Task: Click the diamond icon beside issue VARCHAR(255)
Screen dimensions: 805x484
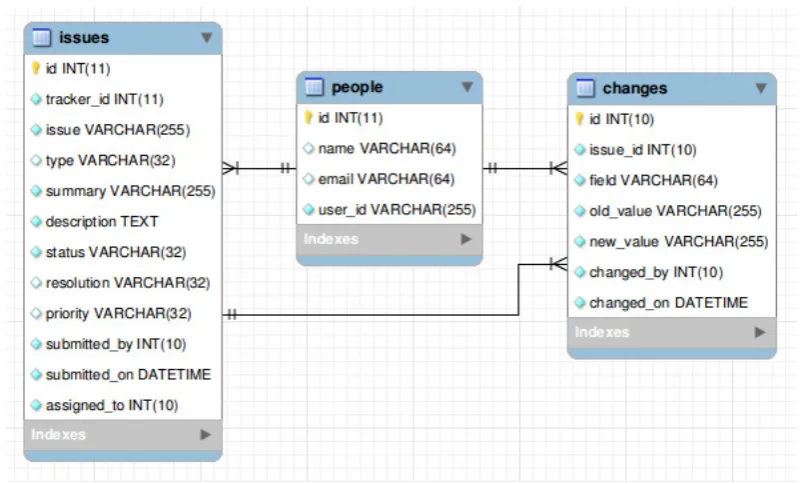Action: pos(36,130)
